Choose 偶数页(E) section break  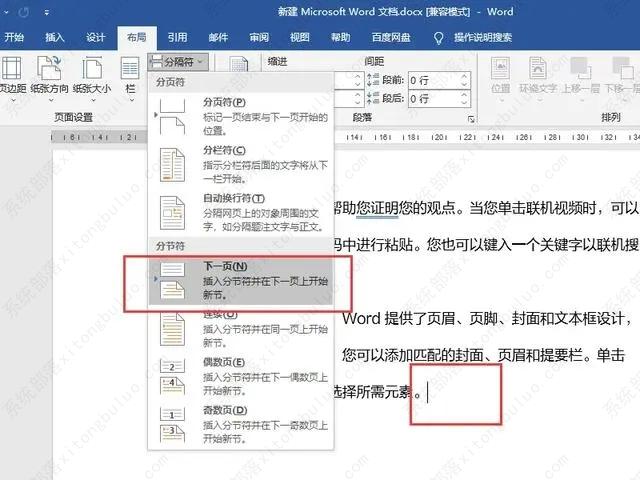click(x=241, y=376)
